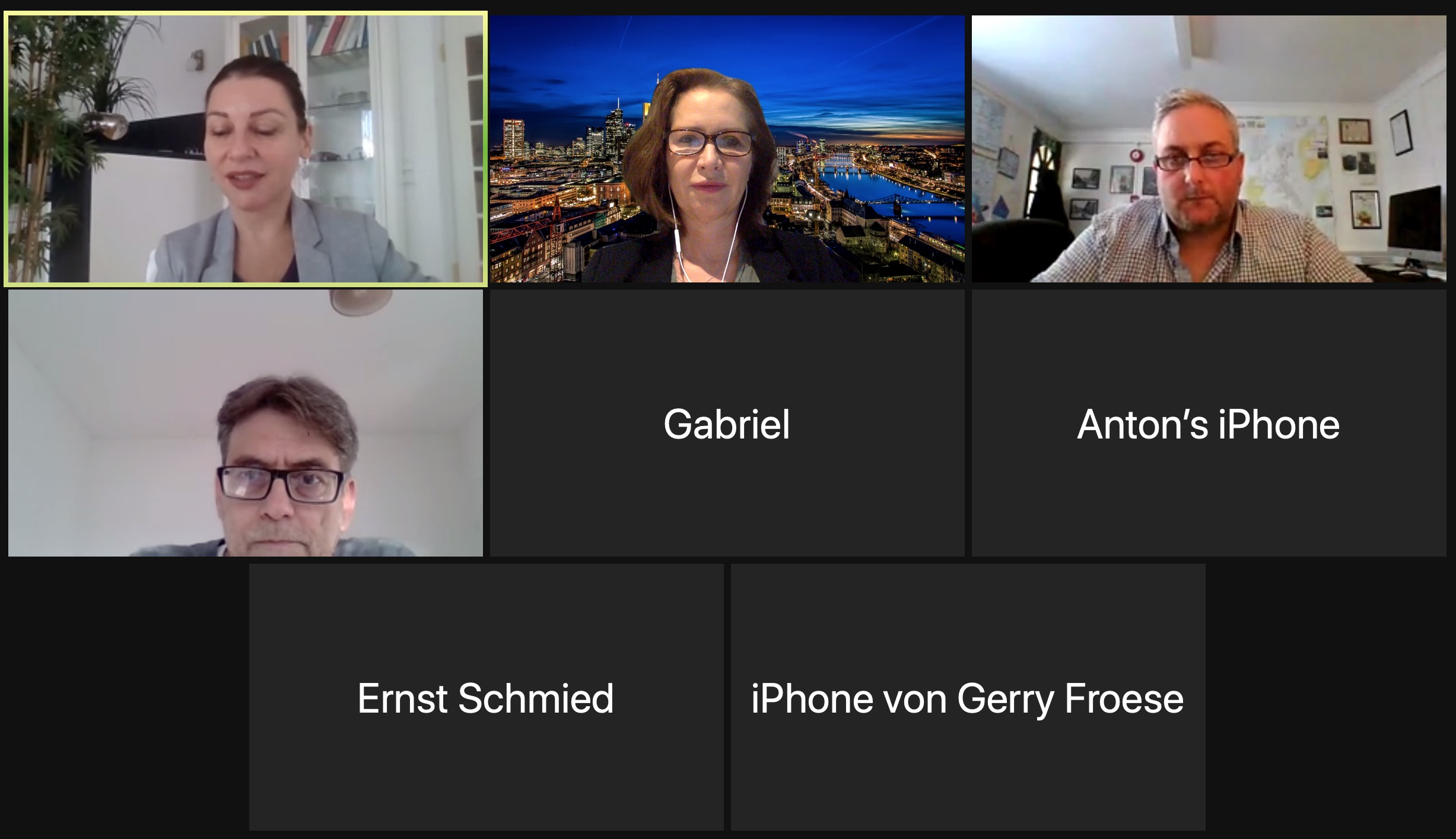Click the 'iPhone von Gerry Froese' name text

(968, 700)
